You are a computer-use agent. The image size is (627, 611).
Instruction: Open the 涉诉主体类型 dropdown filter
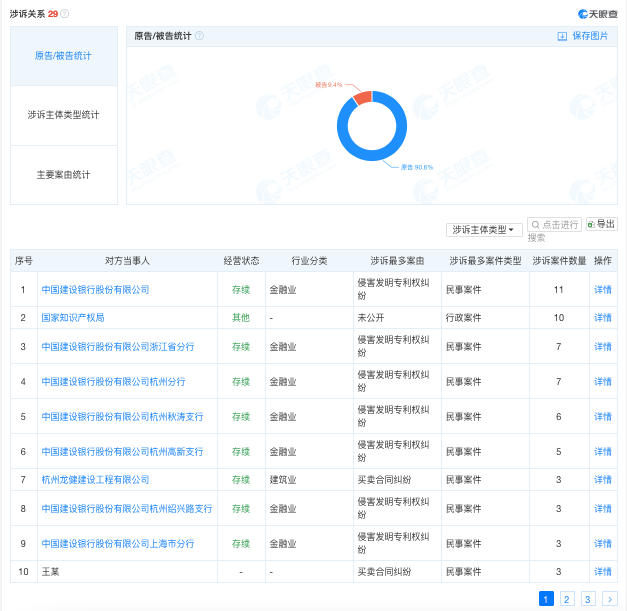tap(484, 230)
